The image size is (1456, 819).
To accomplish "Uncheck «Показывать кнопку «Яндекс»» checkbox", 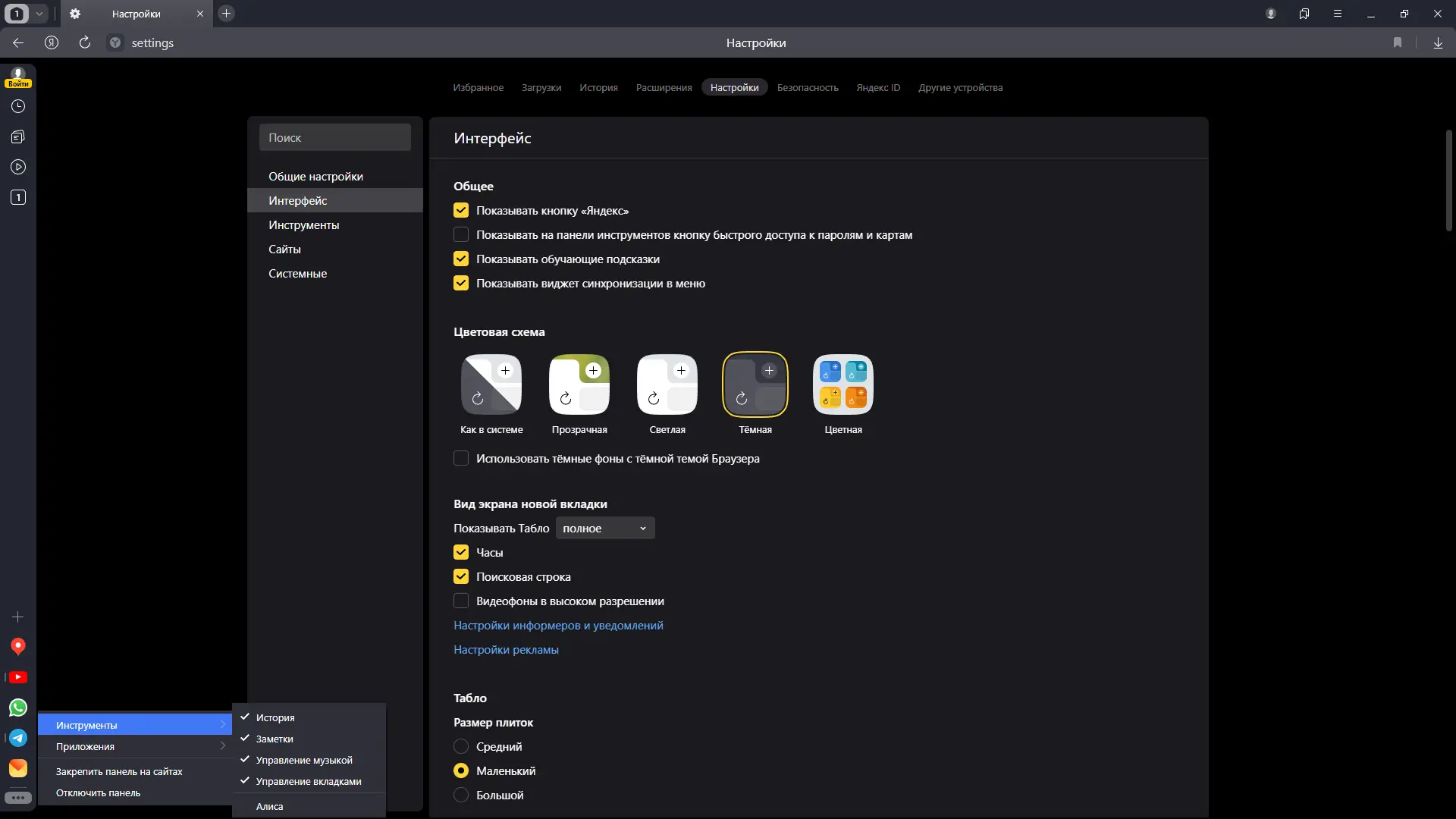I will 461,211.
